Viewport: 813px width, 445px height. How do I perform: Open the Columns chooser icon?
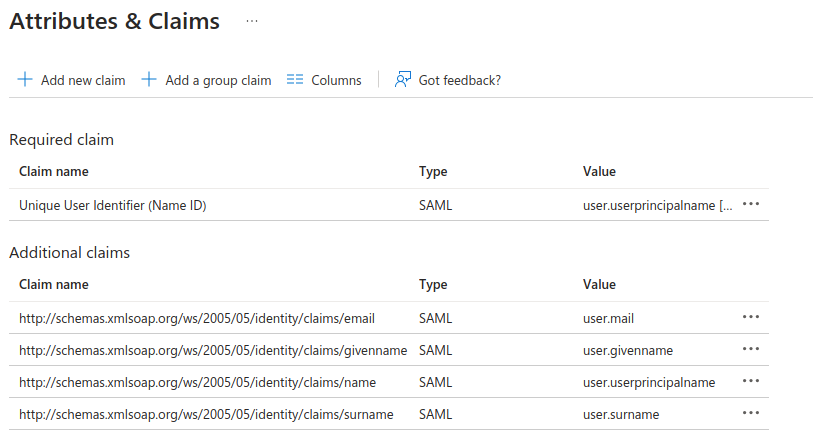[295, 80]
